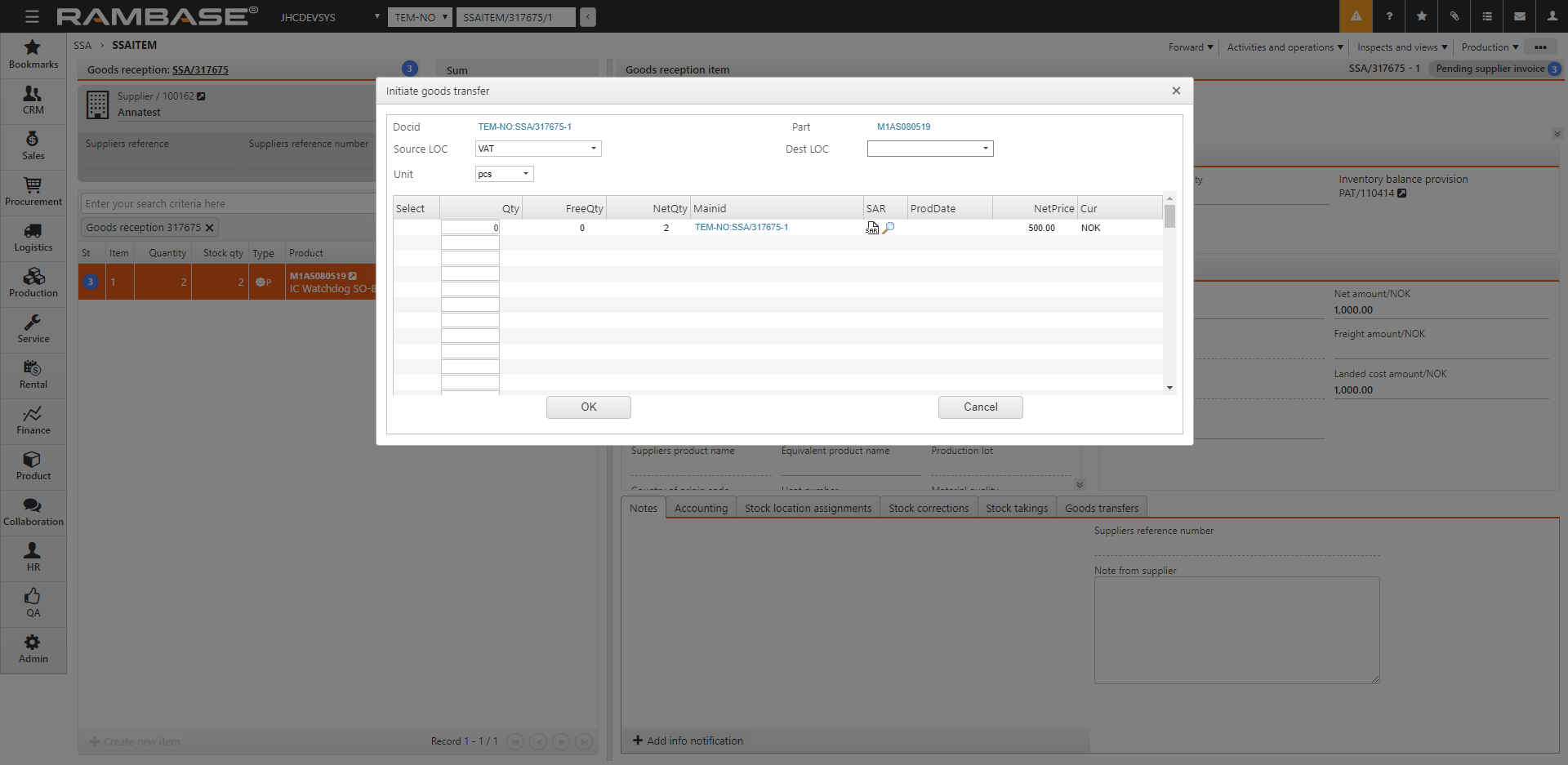
Task: Open the Logistics module in sidebar
Action: tap(33, 238)
